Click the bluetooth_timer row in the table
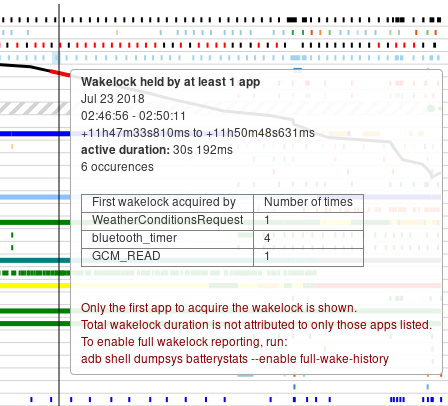 [x=222, y=239]
